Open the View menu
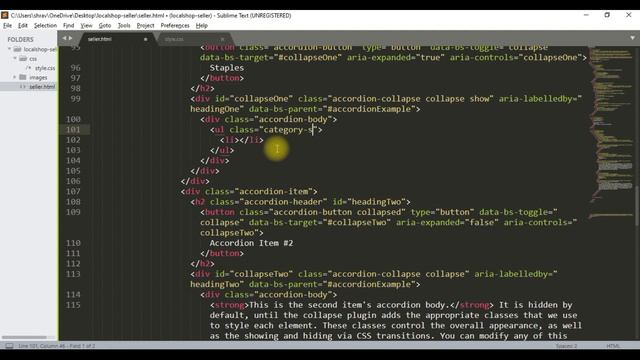Viewport: 640px width, 360px height. coord(86,25)
